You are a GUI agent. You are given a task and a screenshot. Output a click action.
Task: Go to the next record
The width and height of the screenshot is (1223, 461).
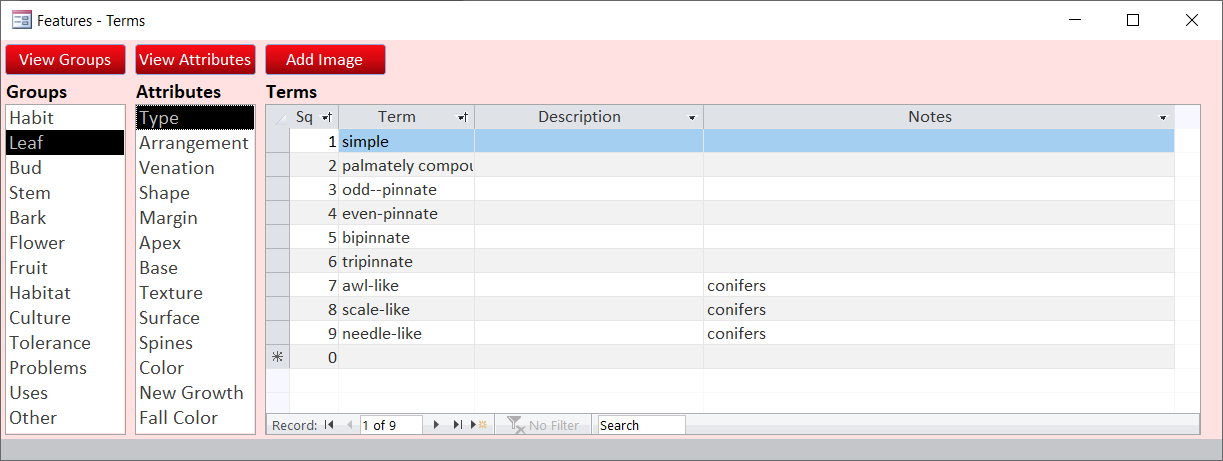436,425
